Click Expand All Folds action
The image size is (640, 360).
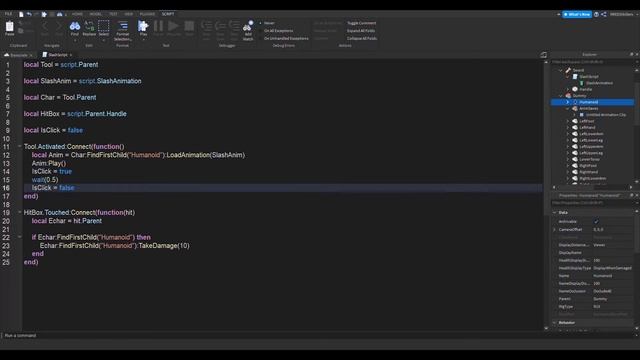pyautogui.click(x=361, y=31)
